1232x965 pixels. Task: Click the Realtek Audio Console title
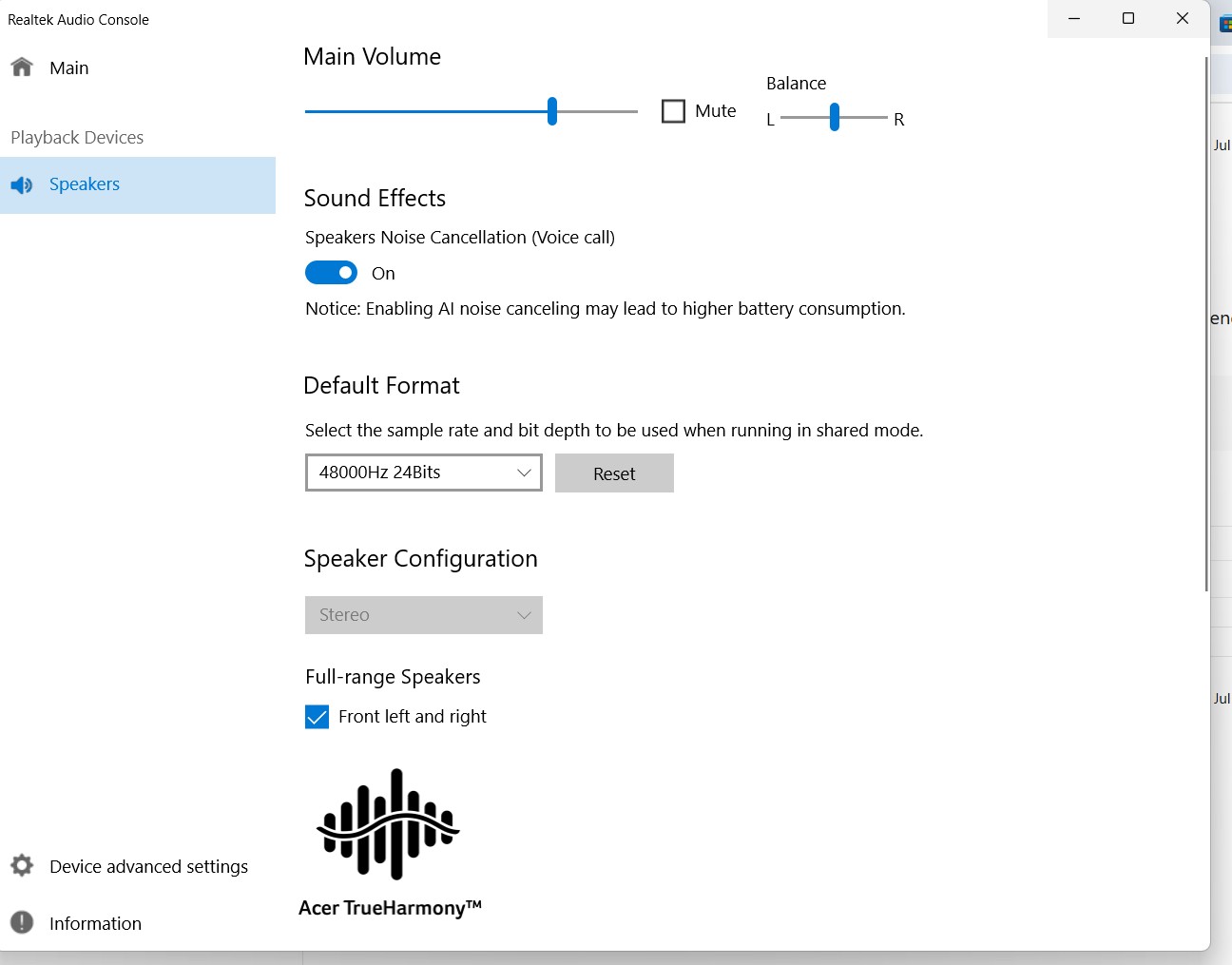pos(78,20)
